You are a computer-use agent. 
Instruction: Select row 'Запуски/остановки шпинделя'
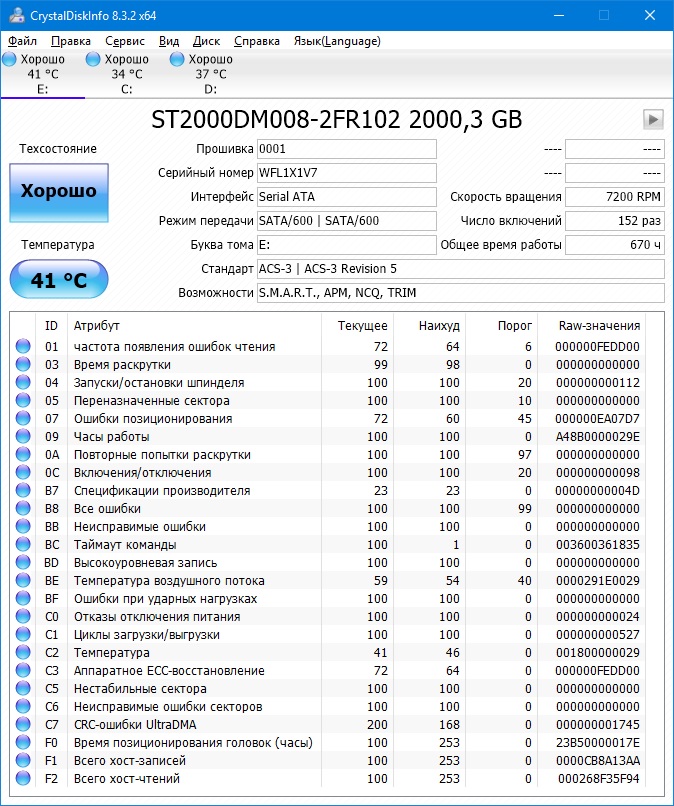(x=329, y=382)
